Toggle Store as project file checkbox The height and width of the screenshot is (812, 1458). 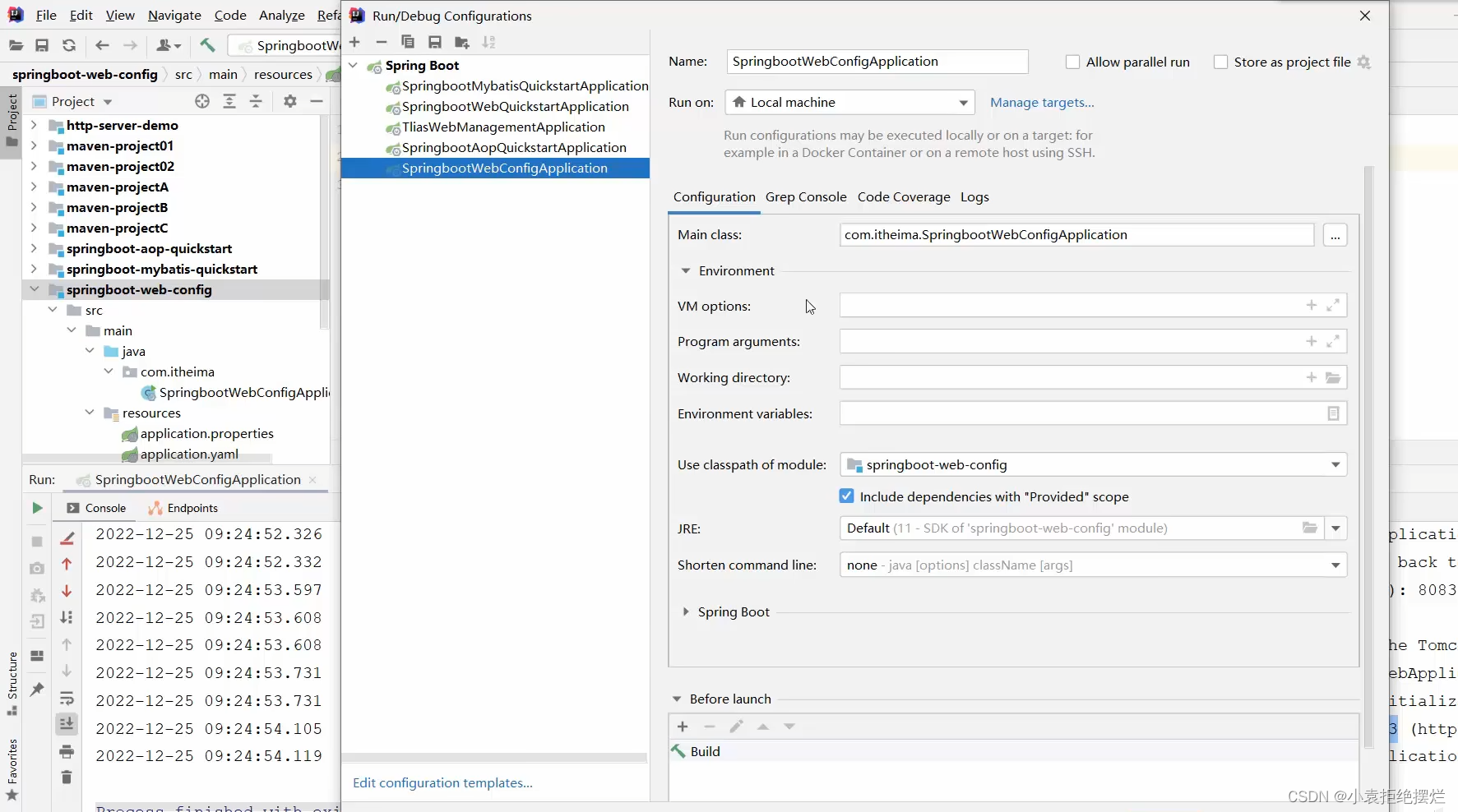click(x=1221, y=62)
